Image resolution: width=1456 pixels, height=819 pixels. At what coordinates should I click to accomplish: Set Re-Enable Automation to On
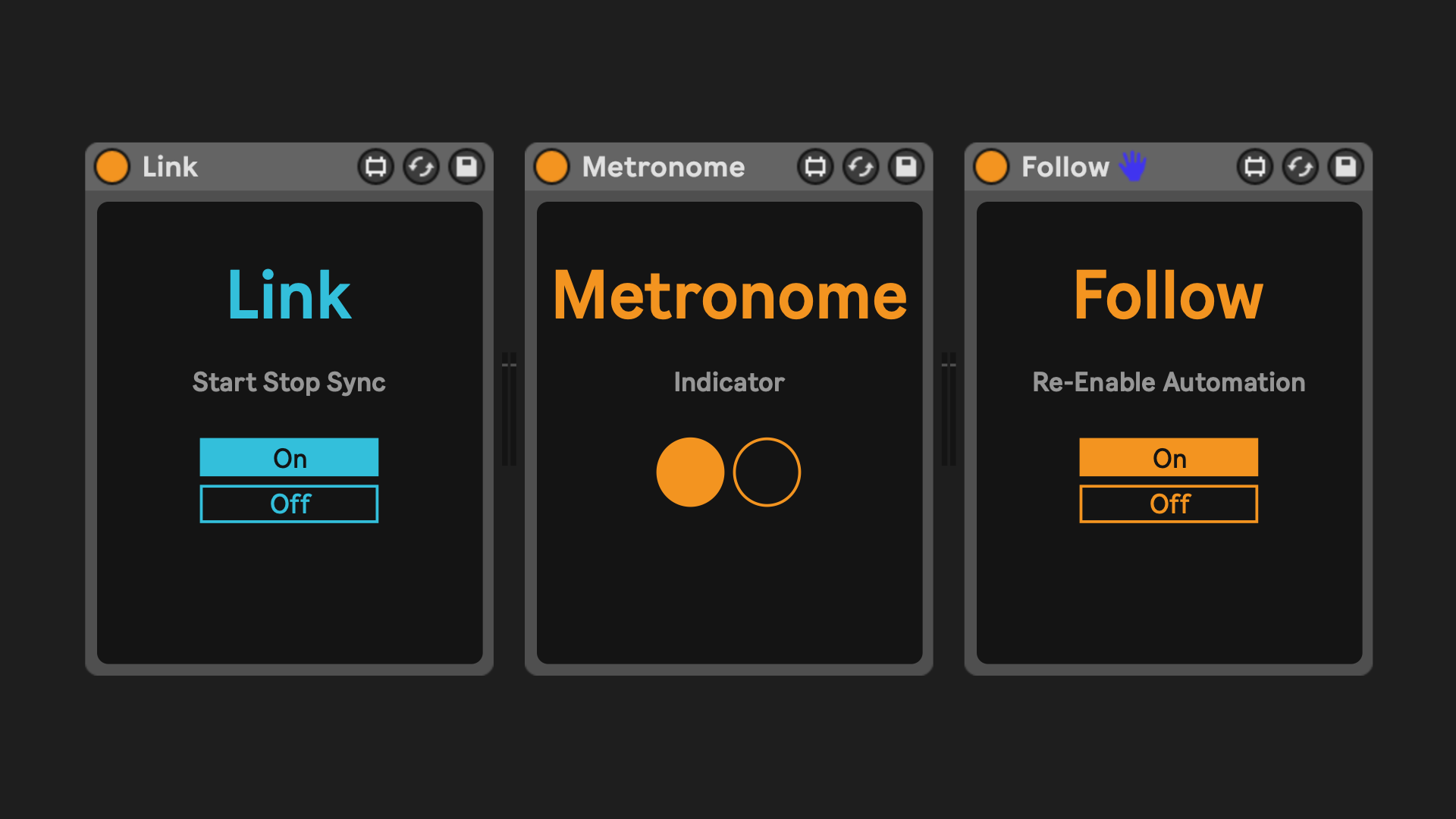click(1169, 457)
